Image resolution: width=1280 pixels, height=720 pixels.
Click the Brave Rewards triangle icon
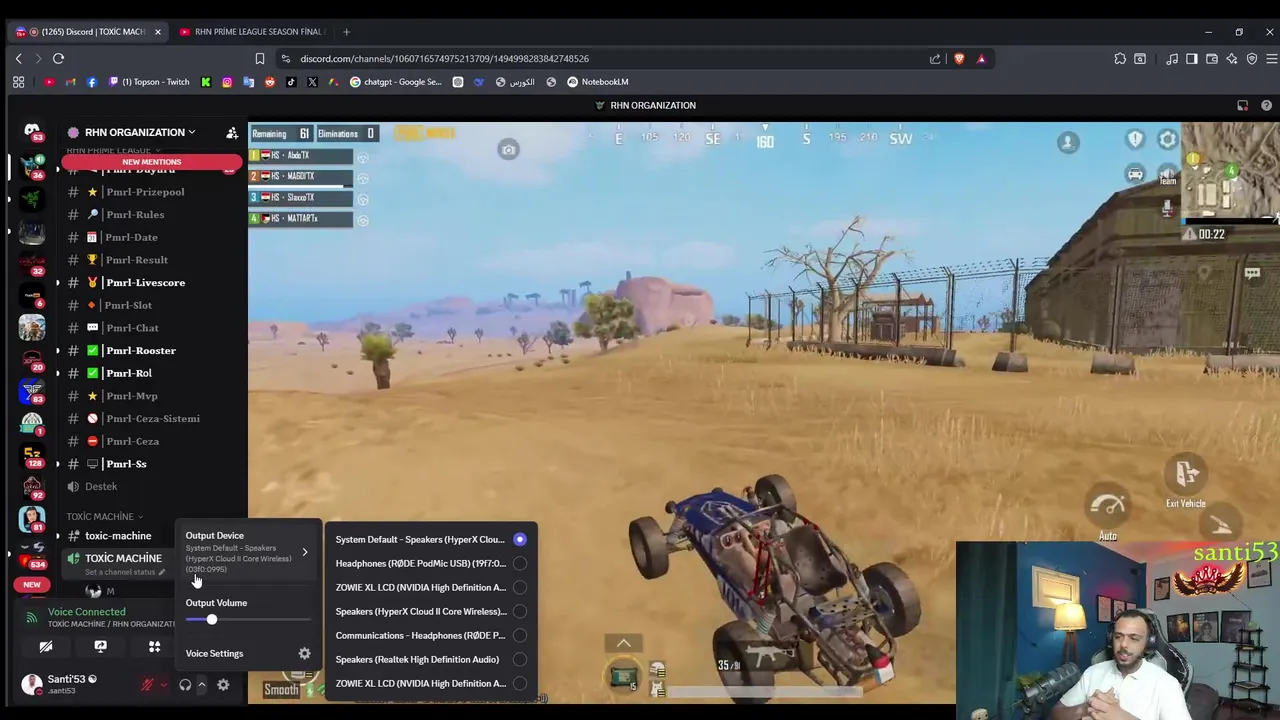pyautogui.click(x=981, y=59)
